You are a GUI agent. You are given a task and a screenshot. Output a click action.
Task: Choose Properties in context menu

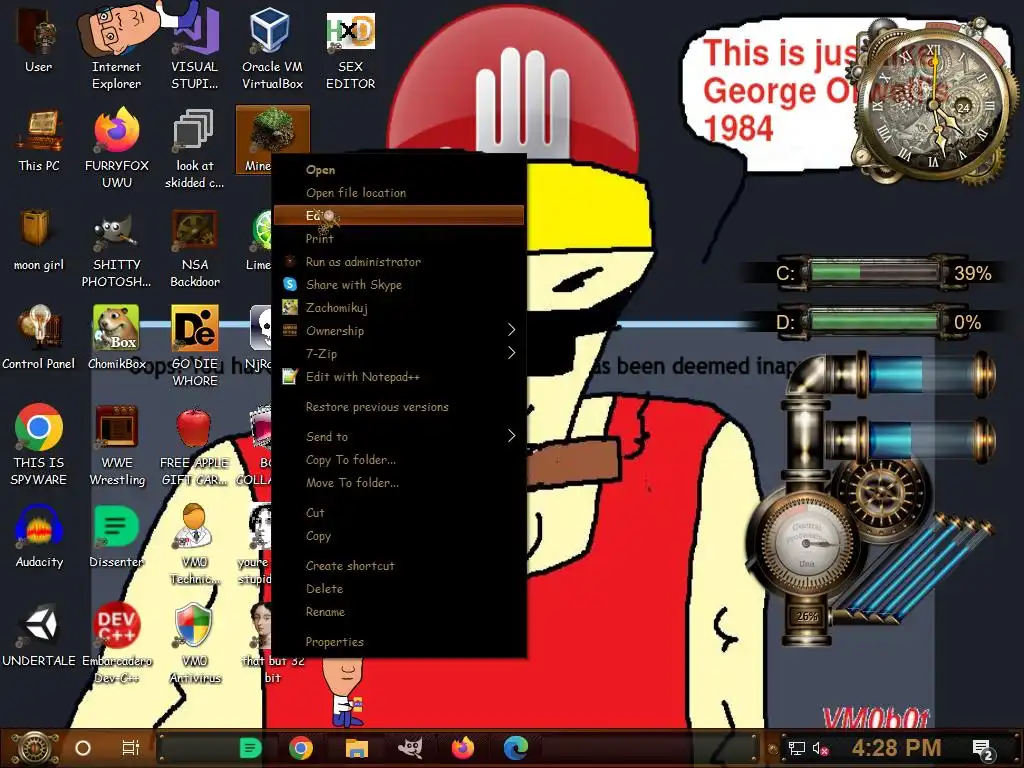[x=398, y=642]
